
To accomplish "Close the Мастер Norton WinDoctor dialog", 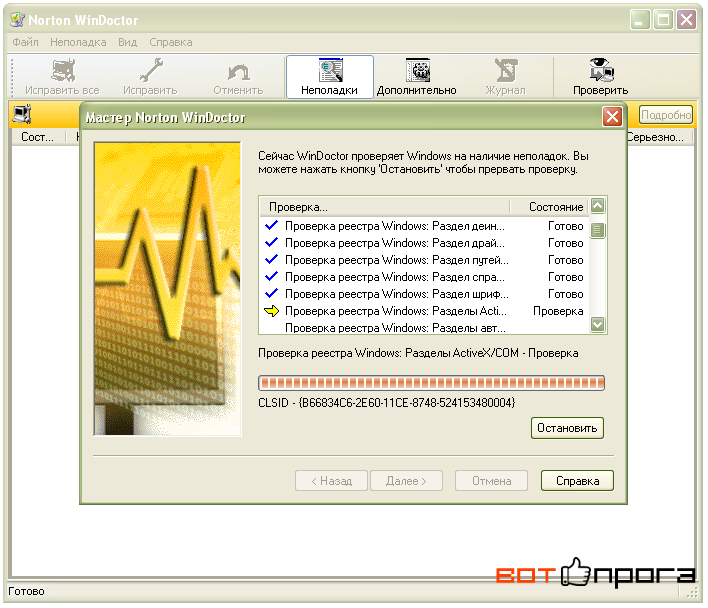I will coord(612,117).
